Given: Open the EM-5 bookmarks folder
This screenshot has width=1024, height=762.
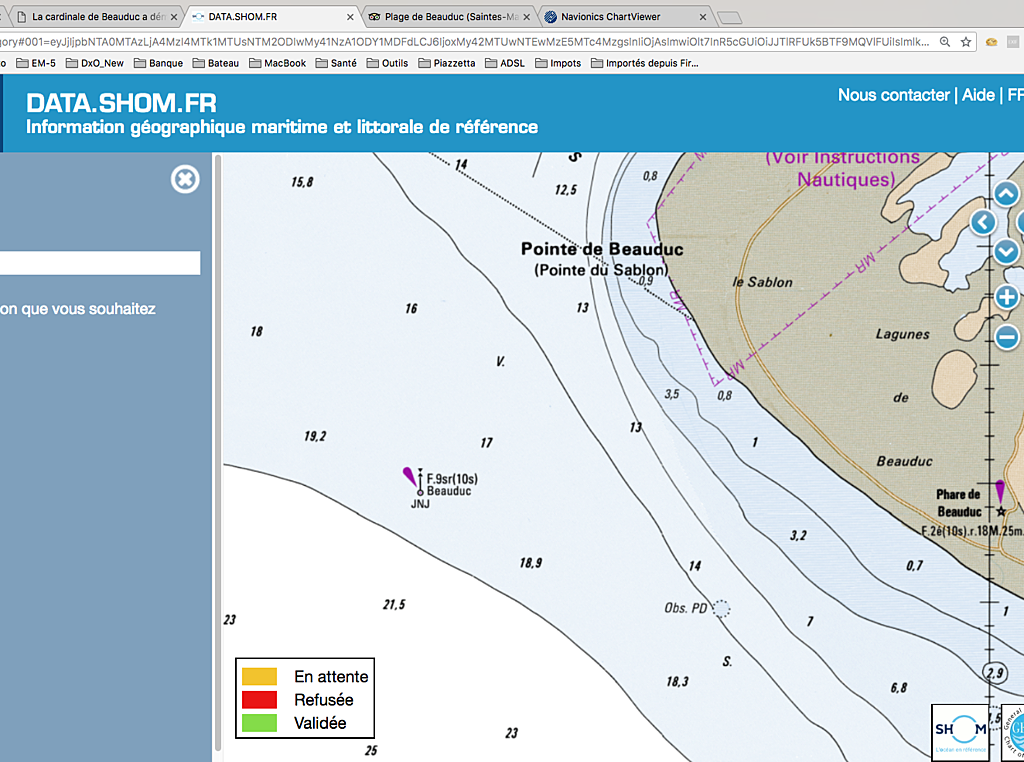Looking at the screenshot, I should point(36,63).
